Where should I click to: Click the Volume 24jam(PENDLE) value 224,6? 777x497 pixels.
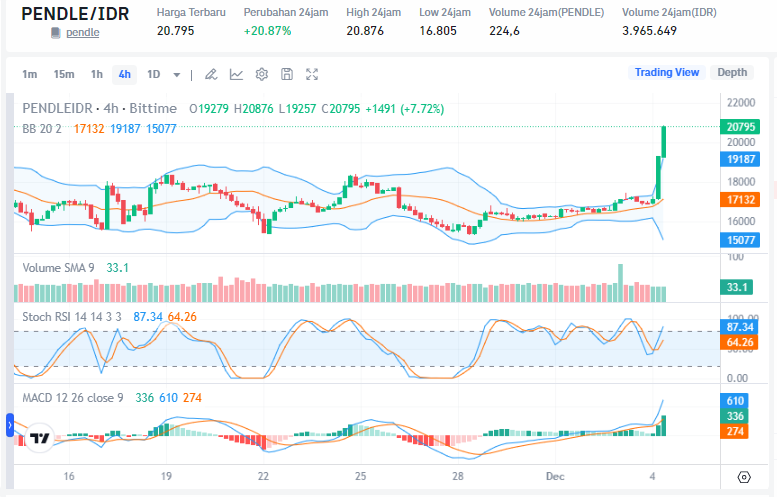504,31
